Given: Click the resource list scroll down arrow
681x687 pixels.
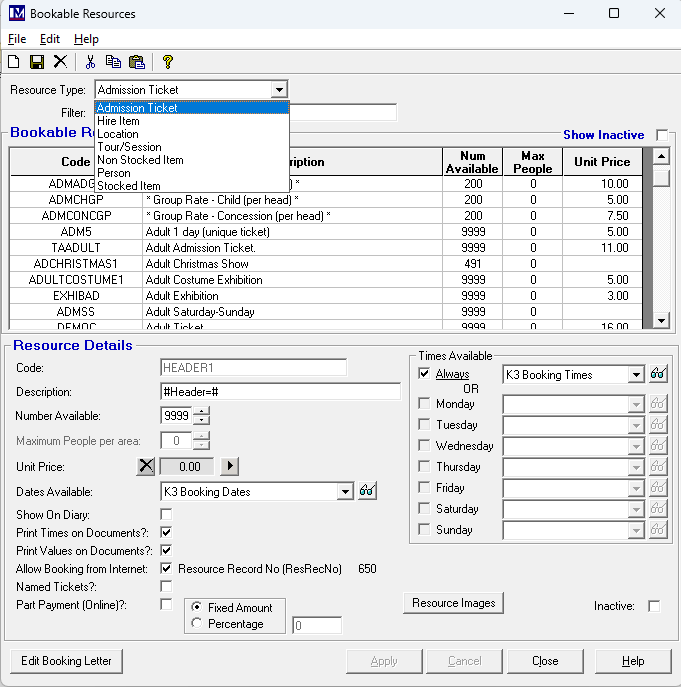Looking at the screenshot, I should coord(661,320).
